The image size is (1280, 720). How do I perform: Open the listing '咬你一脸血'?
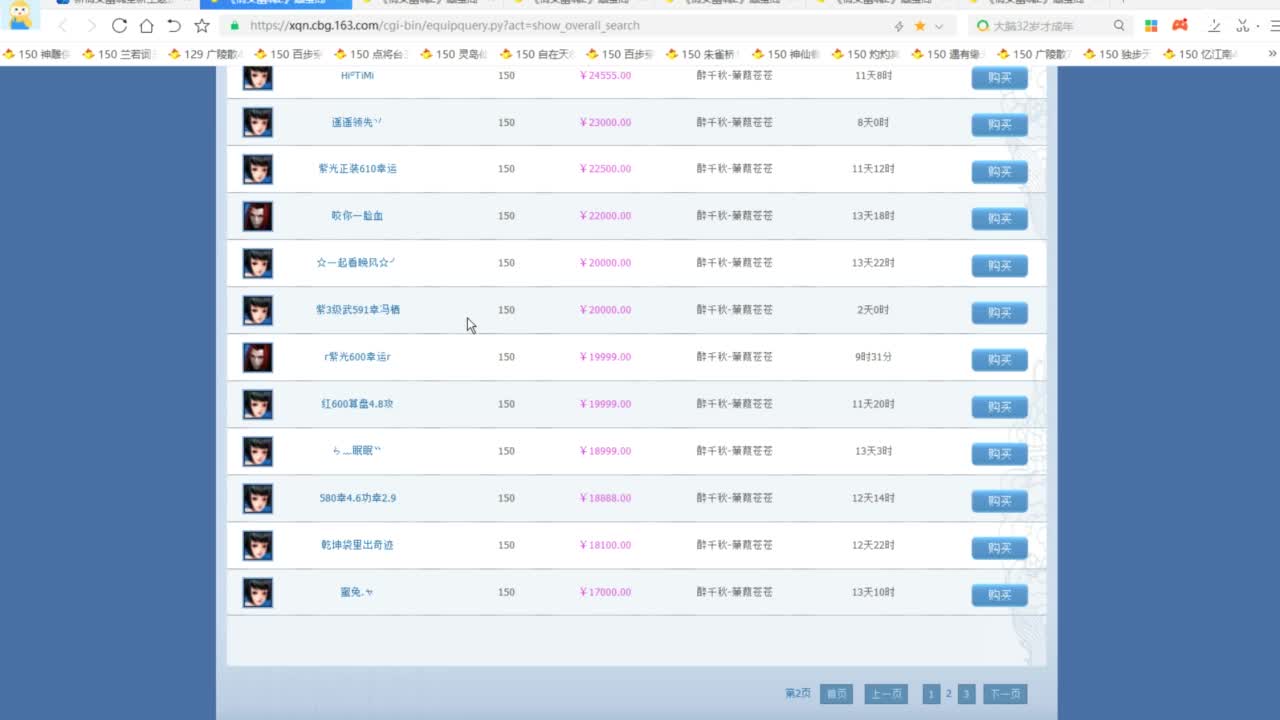(x=357, y=216)
